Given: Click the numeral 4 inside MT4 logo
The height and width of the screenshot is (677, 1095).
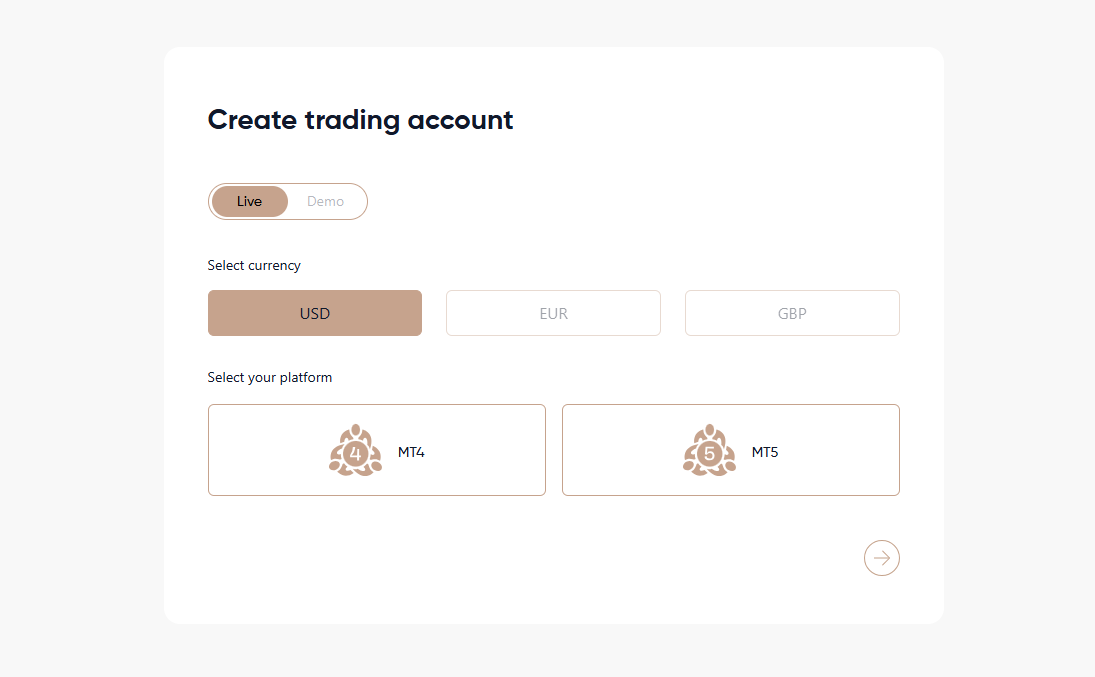Looking at the screenshot, I should click(355, 454).
